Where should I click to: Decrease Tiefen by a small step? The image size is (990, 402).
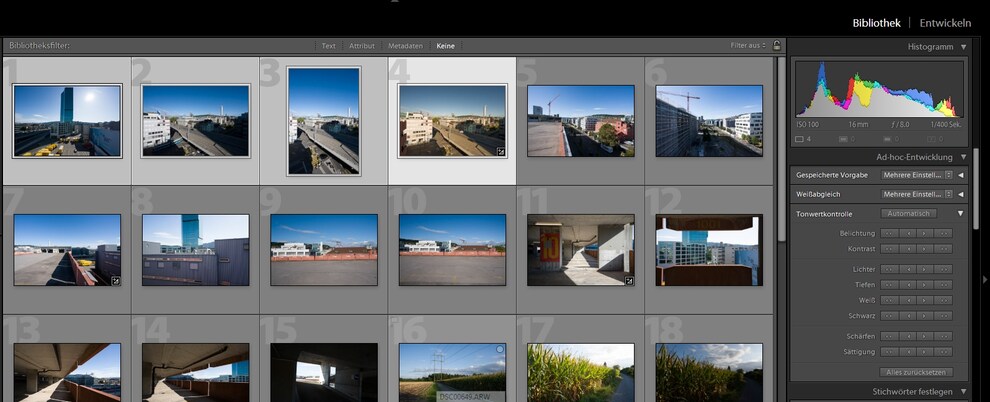908,285
